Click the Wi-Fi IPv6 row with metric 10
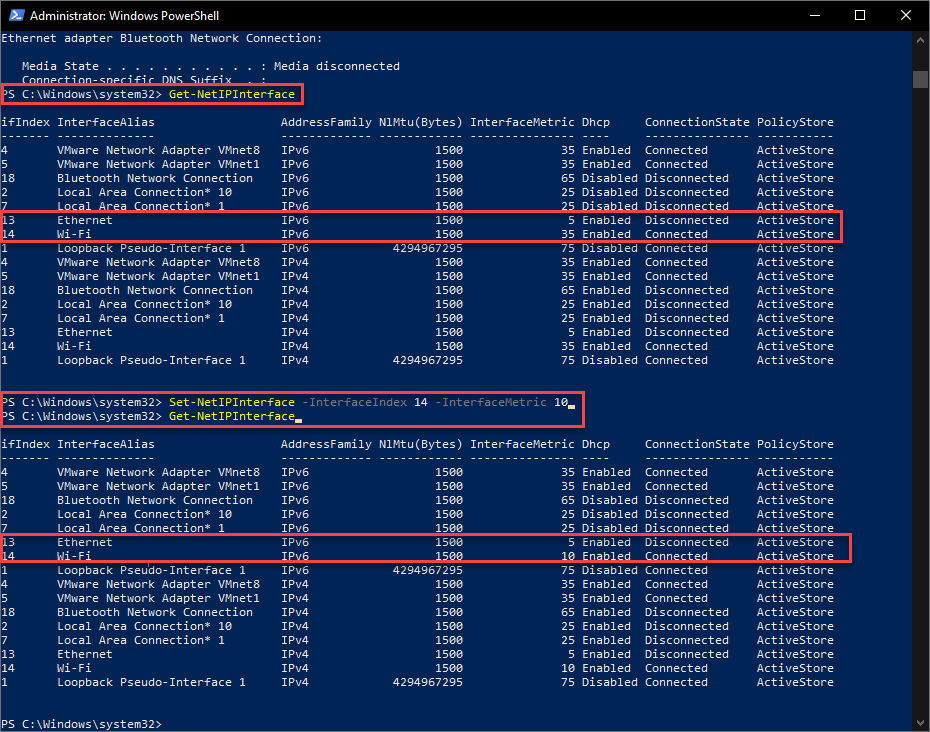Screen dimensions: 930x732 [x=418, y=556]
